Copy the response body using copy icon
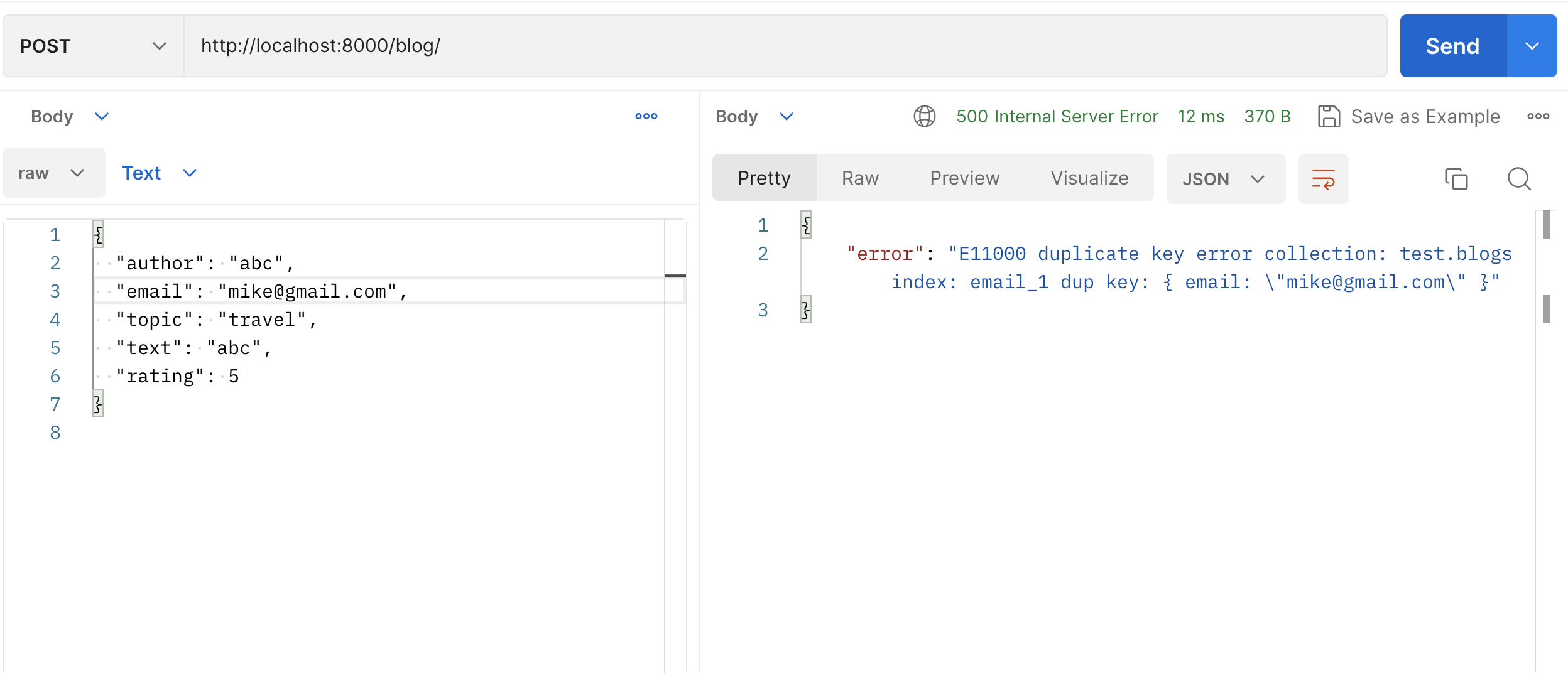Screen dimensions: 1568x673 [1456, 179]
